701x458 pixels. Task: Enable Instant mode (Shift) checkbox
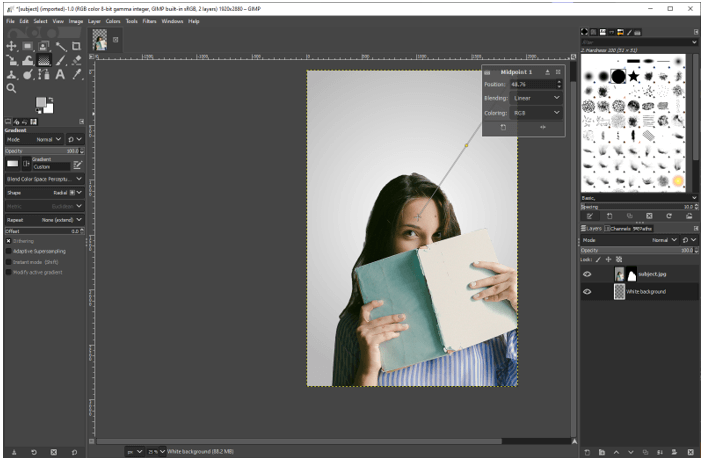pos(8,262)
